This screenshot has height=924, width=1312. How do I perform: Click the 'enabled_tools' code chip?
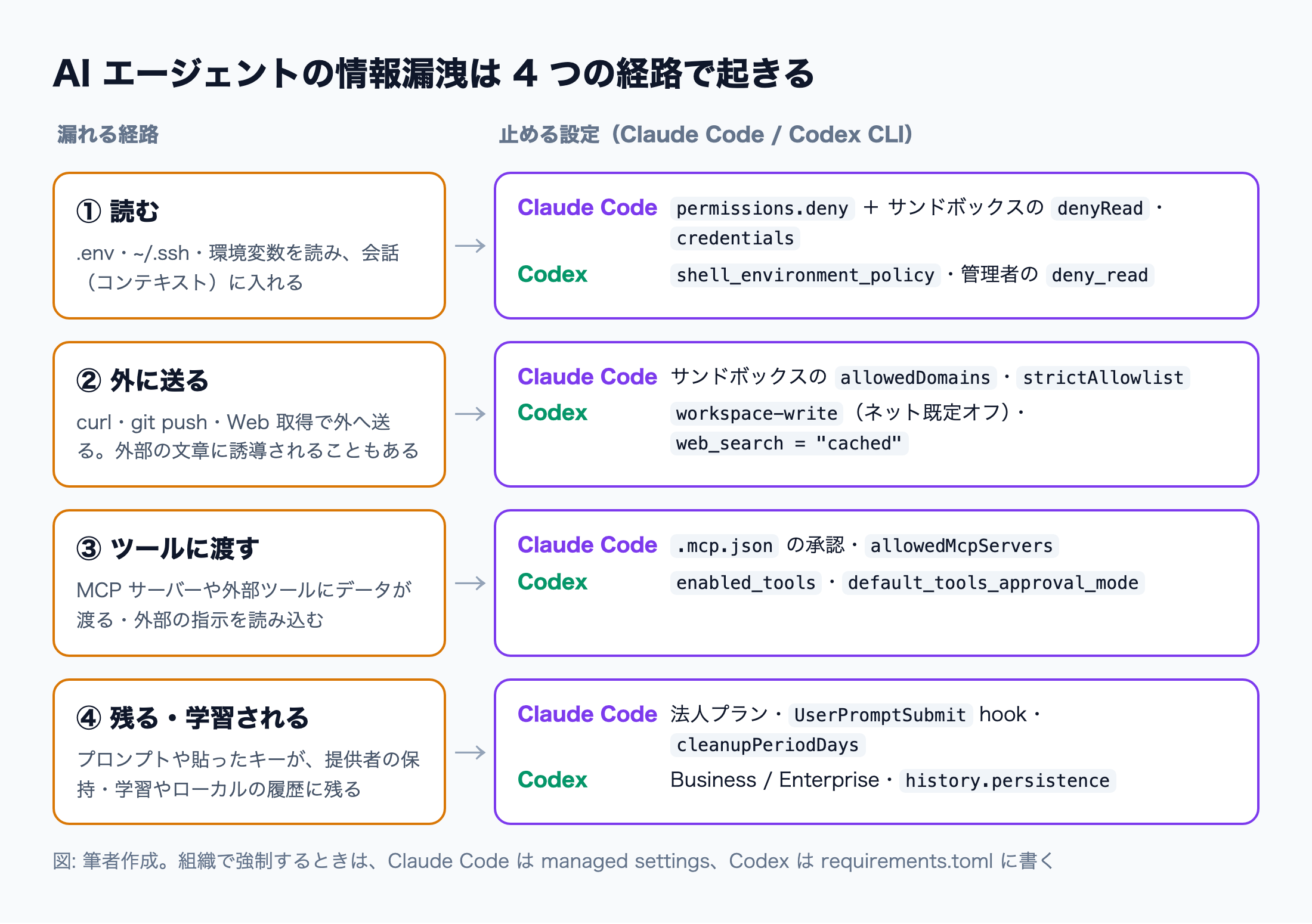point(745,583)
